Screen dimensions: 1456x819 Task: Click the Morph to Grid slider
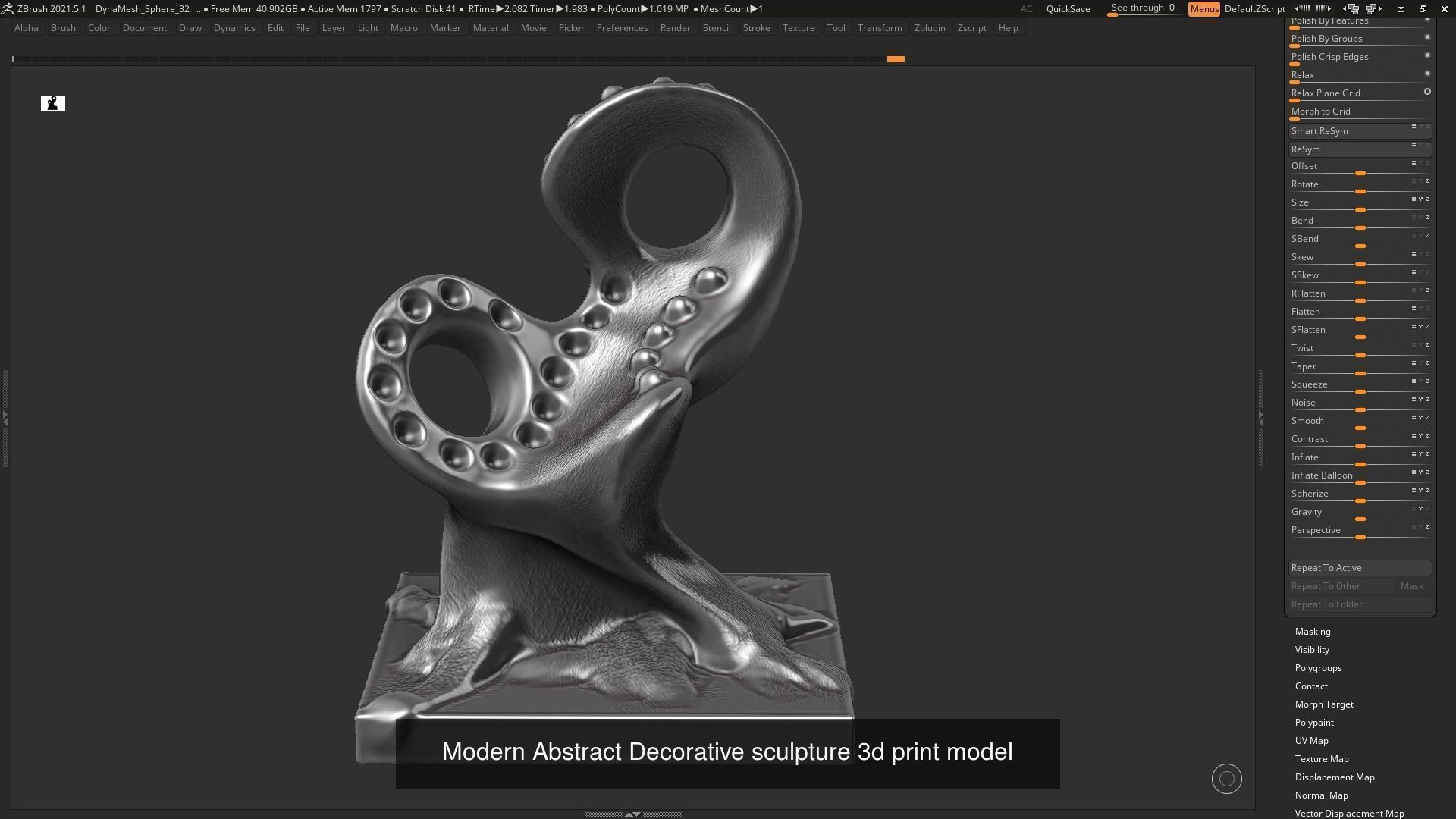(x=1360, y=112)
